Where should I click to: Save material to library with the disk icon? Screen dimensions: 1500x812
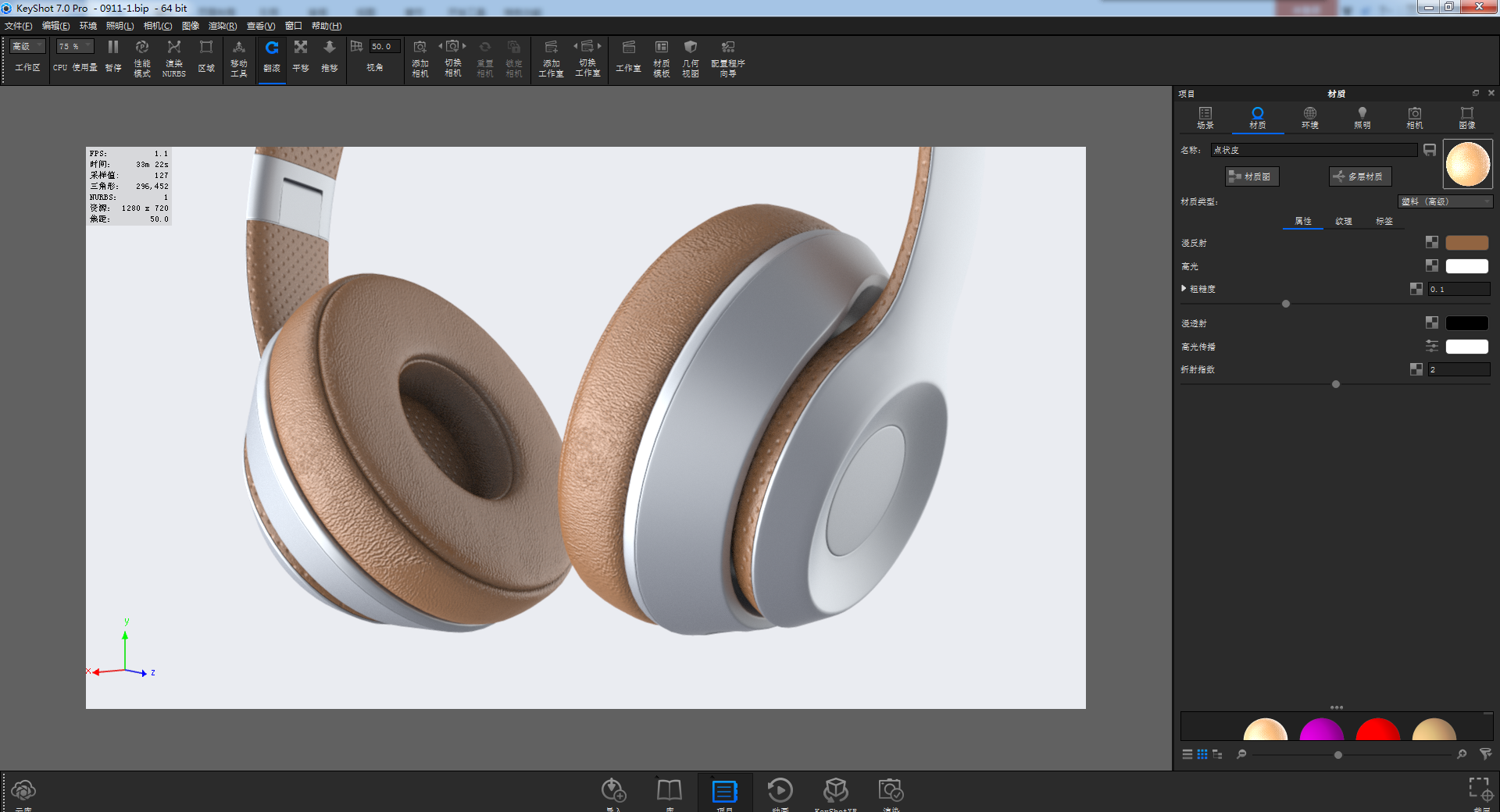(1430, 150)
